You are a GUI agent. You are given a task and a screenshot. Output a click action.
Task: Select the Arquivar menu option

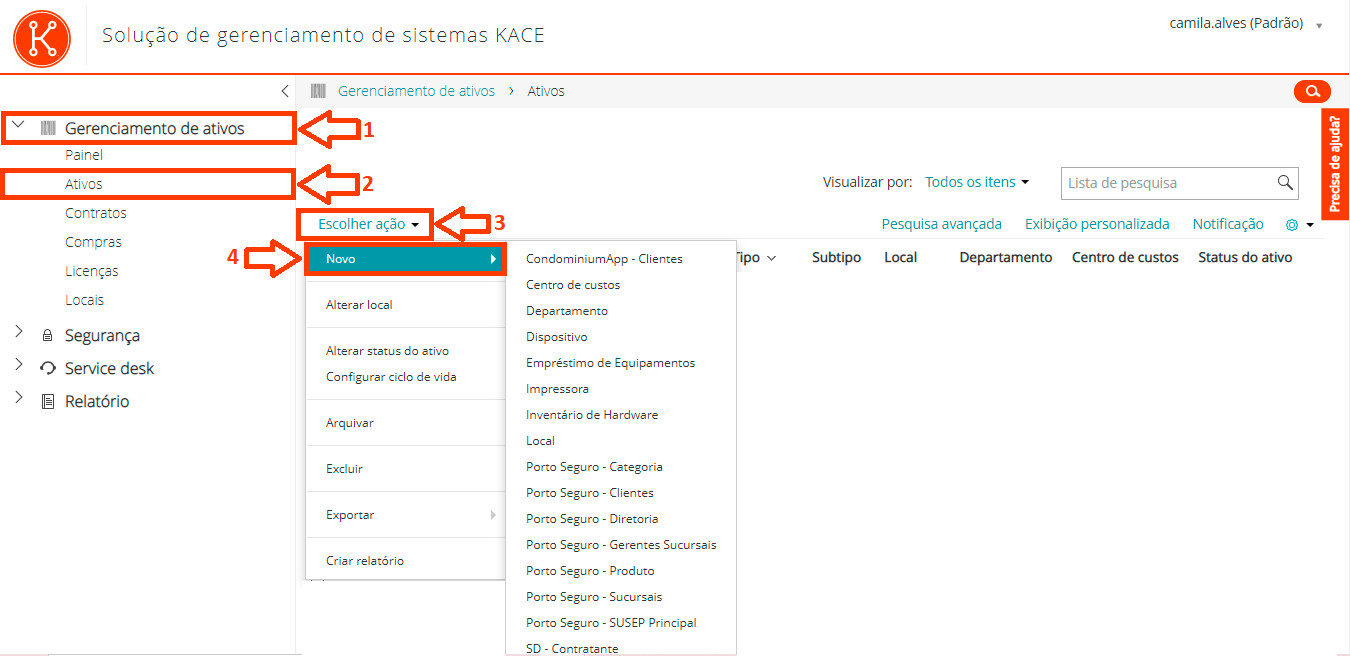coord(350,423)
